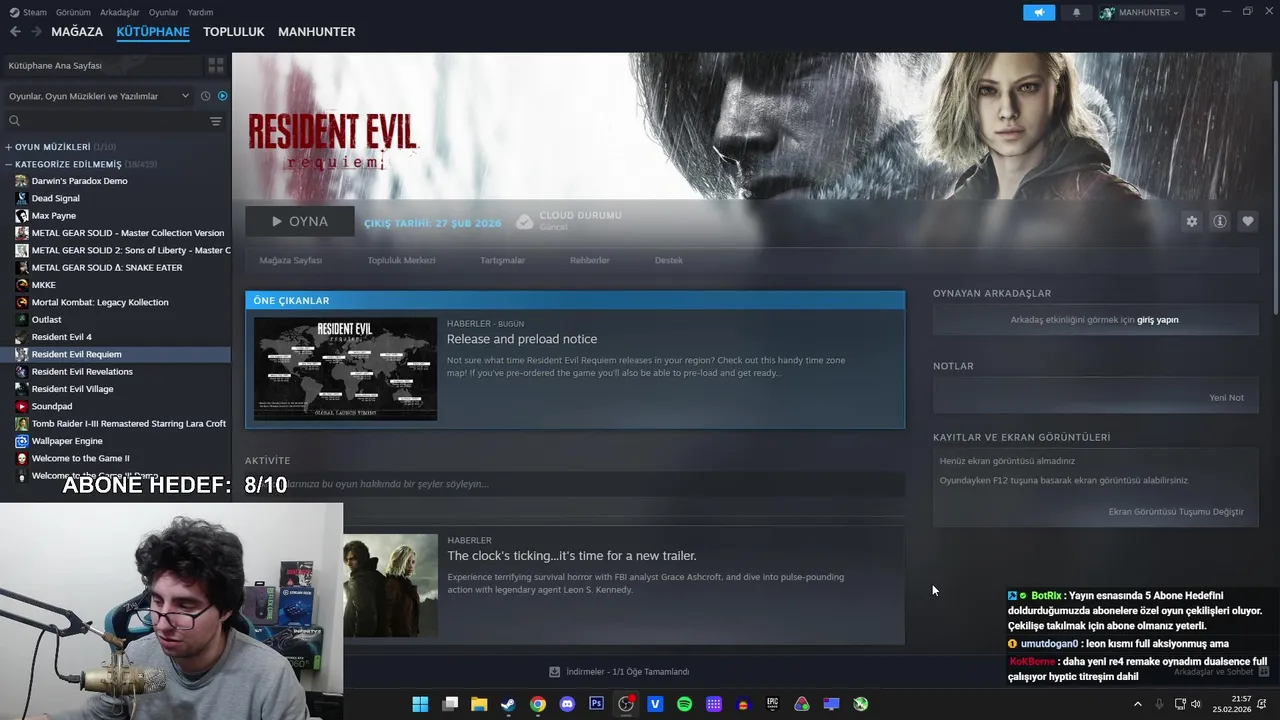
Task: Open Epic Games launcher taskbar icon
Action: [x=772, y=704]
